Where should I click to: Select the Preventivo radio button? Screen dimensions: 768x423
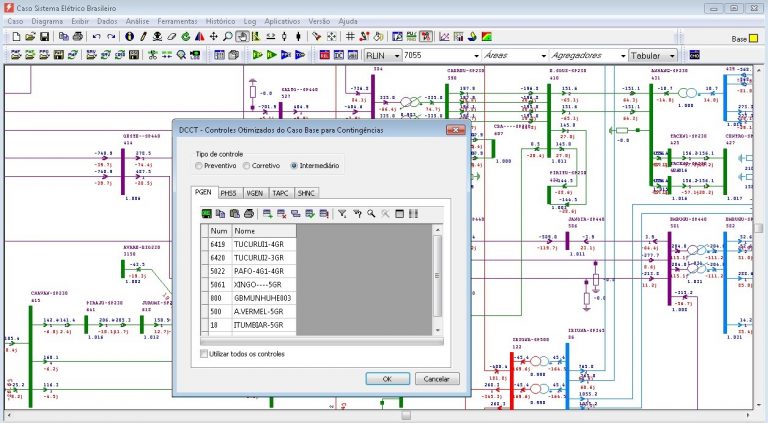(x=200, y=165)
